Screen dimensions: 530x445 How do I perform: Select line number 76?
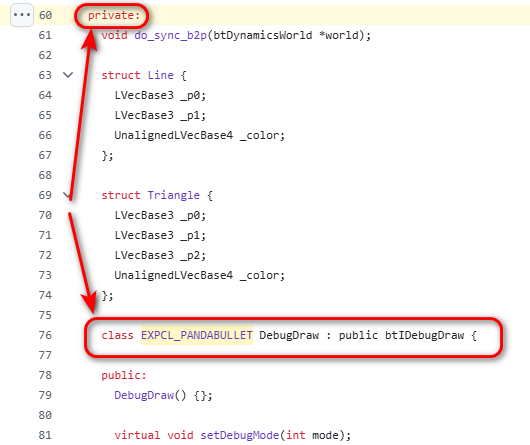click(45, 335)
